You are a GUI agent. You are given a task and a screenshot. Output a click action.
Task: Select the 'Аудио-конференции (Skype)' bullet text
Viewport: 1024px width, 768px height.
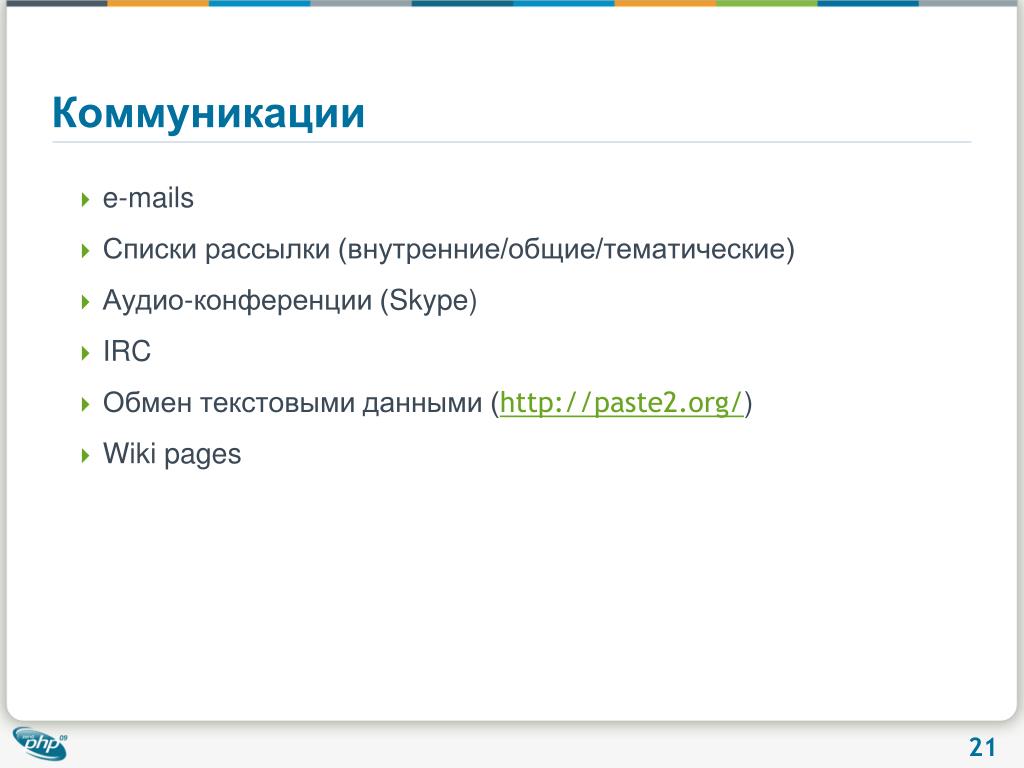(x=290, y=301)
